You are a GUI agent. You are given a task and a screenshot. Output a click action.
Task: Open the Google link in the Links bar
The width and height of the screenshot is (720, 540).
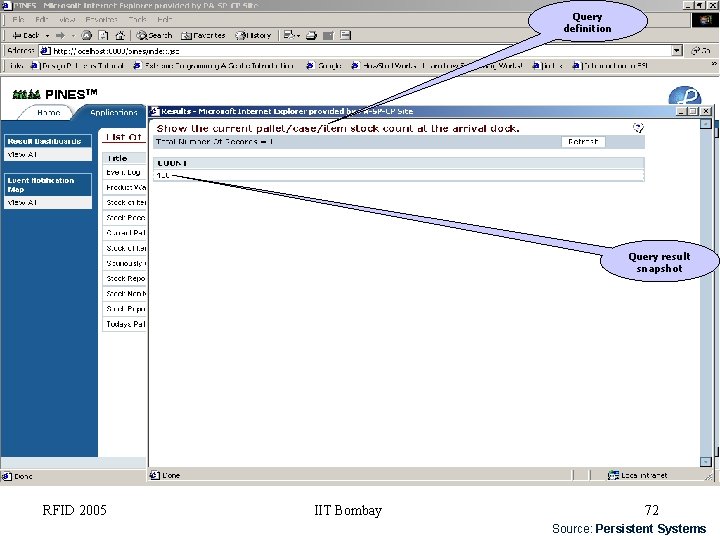click(324, 66)
